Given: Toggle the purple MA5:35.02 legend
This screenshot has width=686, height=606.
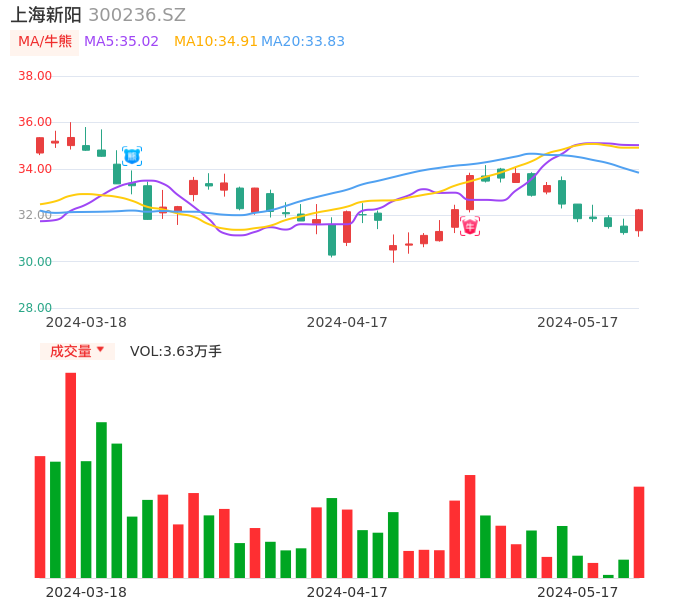Looking at the screenshot, I should 121,42.
